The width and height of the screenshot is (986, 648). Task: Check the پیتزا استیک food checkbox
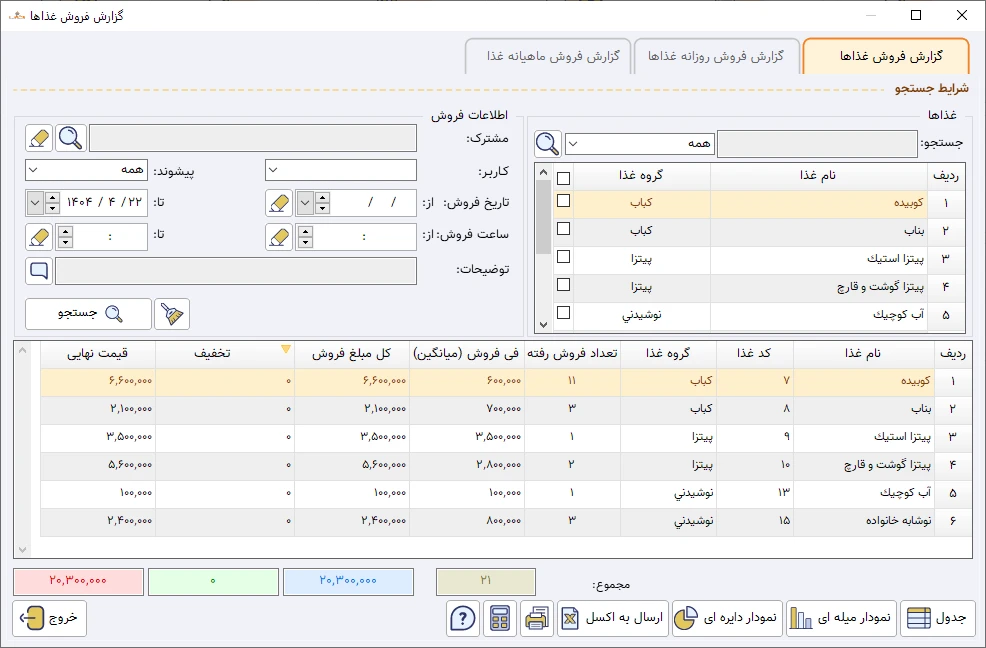pos(564,257)
